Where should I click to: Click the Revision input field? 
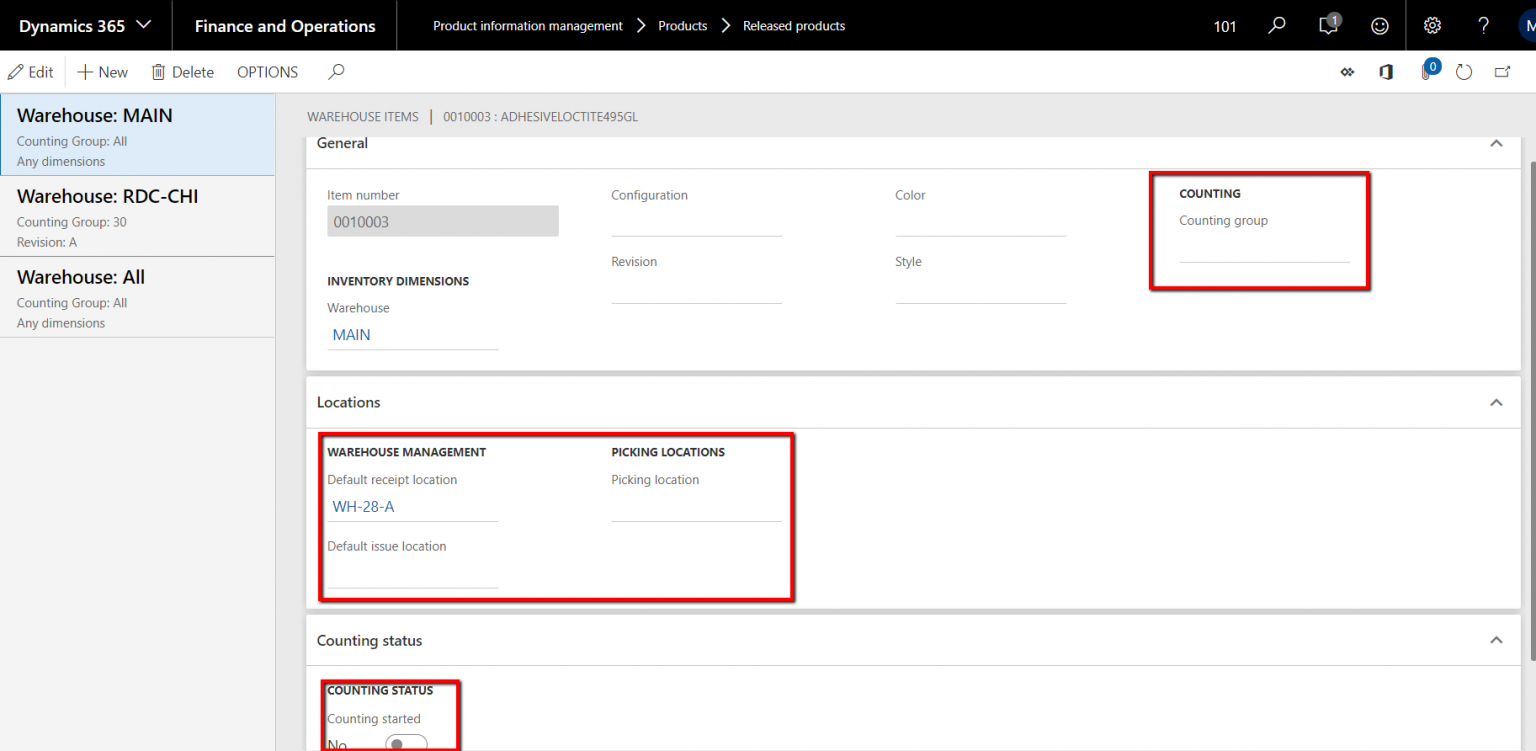[696, 288]
